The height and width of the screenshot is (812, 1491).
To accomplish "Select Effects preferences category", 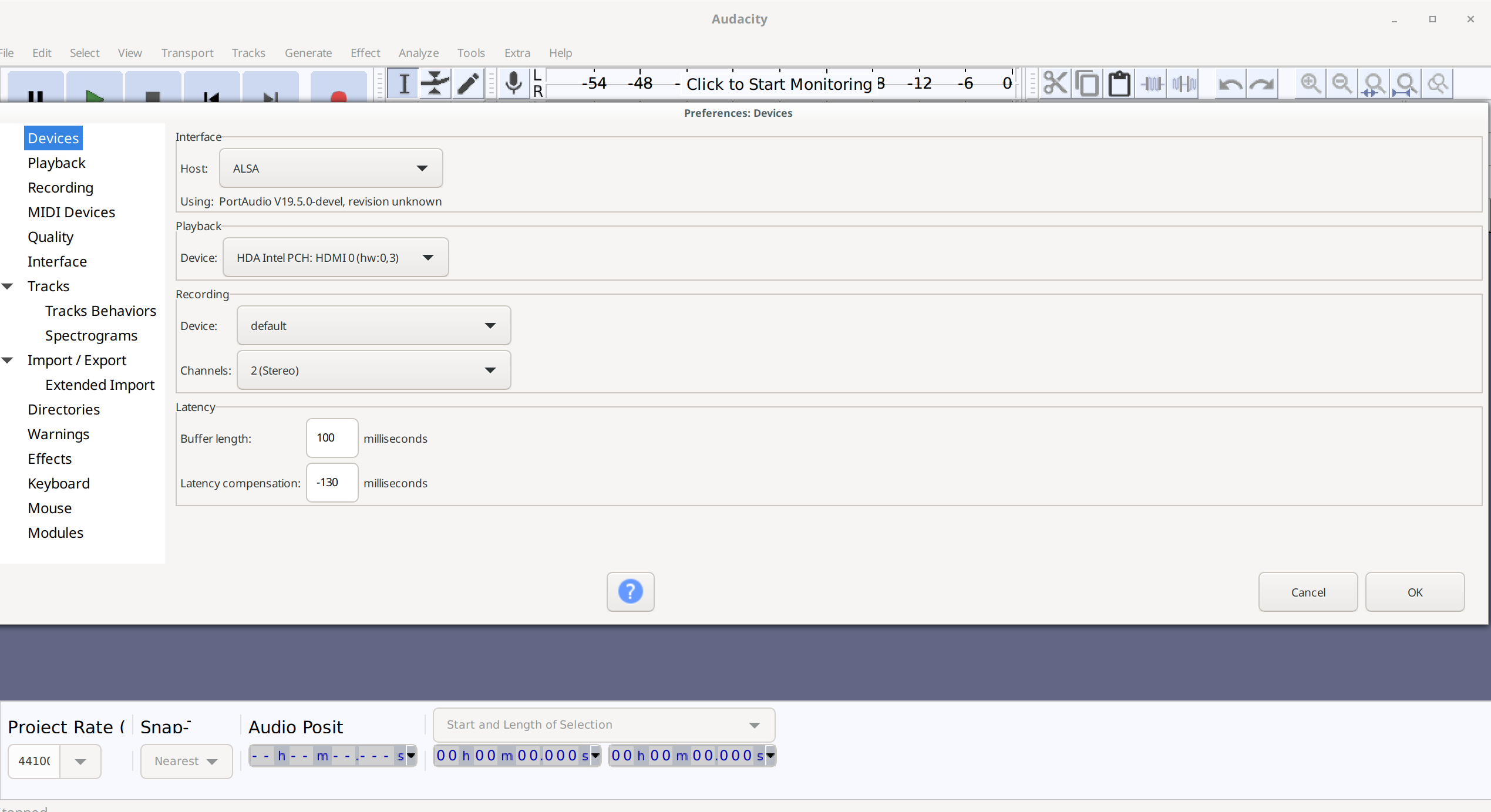I will coord(49,459).
